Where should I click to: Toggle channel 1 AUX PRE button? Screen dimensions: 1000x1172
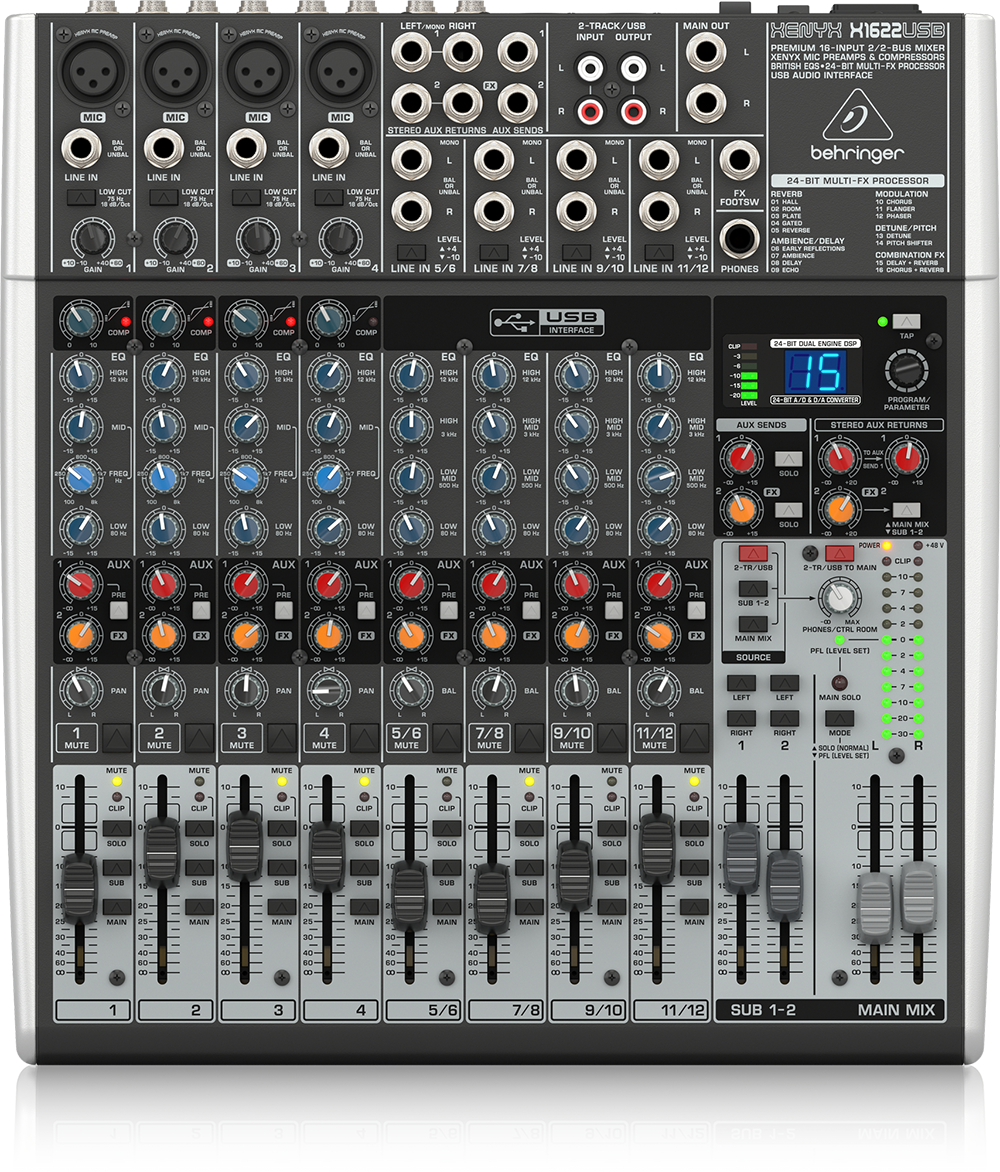[119, 611]
